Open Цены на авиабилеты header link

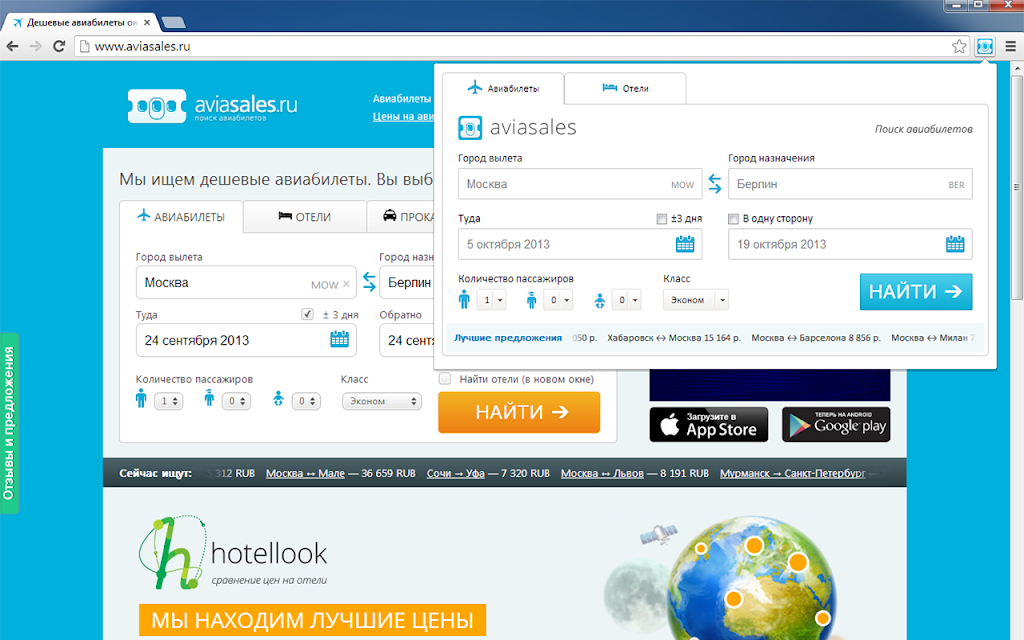tap(403, 116)
